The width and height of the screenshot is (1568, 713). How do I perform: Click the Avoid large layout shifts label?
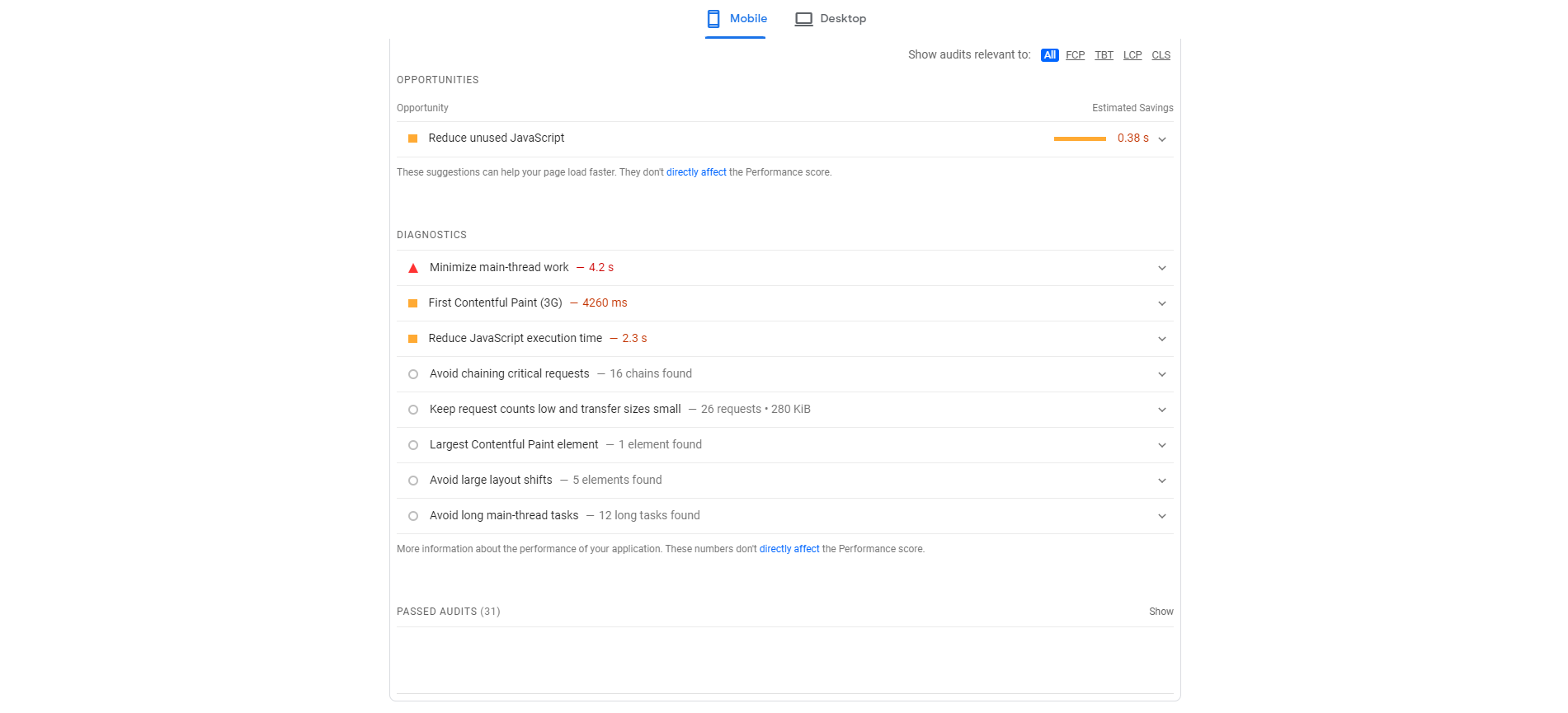coord(491,480)
